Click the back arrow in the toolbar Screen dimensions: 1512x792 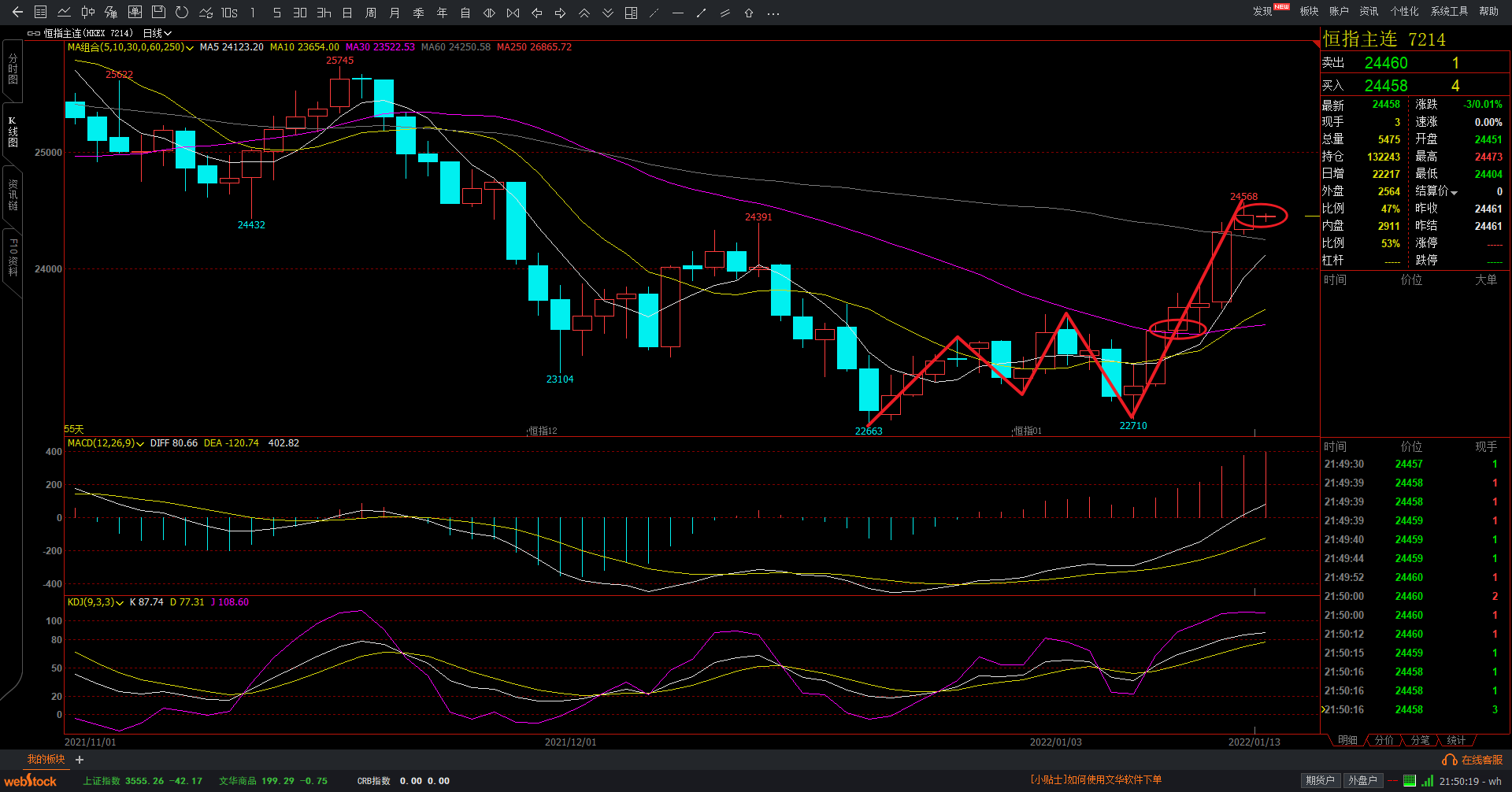click(17, 13)
